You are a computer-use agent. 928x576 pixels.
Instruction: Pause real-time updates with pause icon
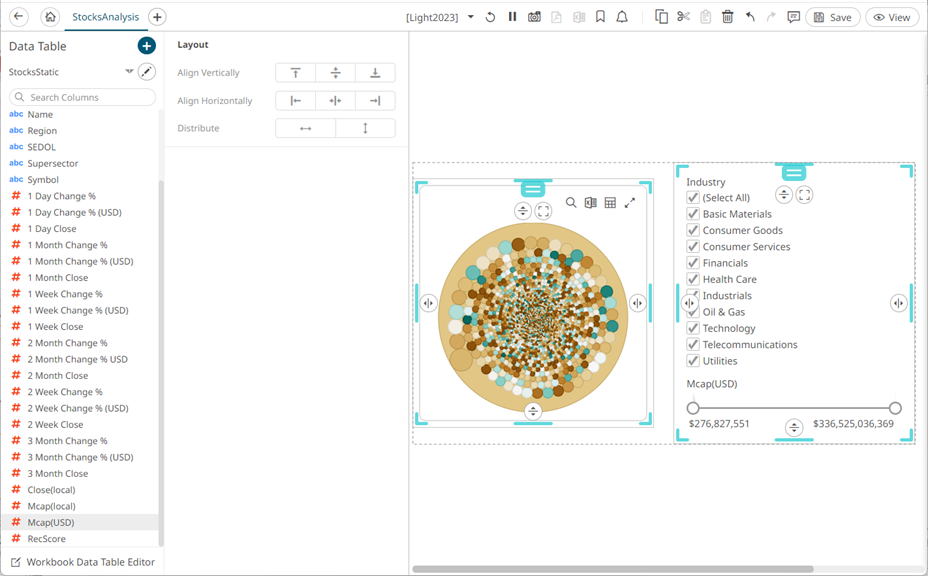(512, 17)
